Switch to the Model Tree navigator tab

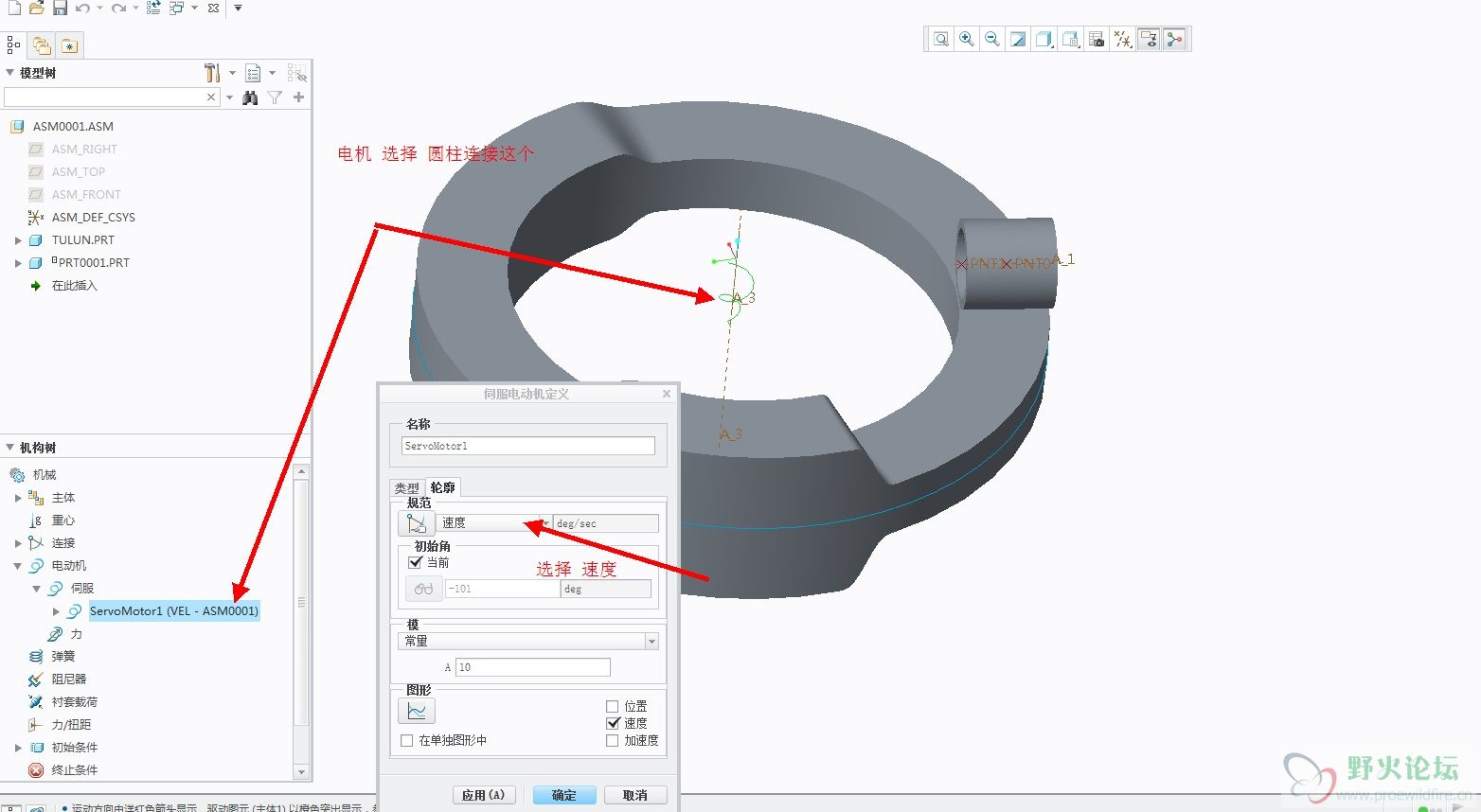13,44
